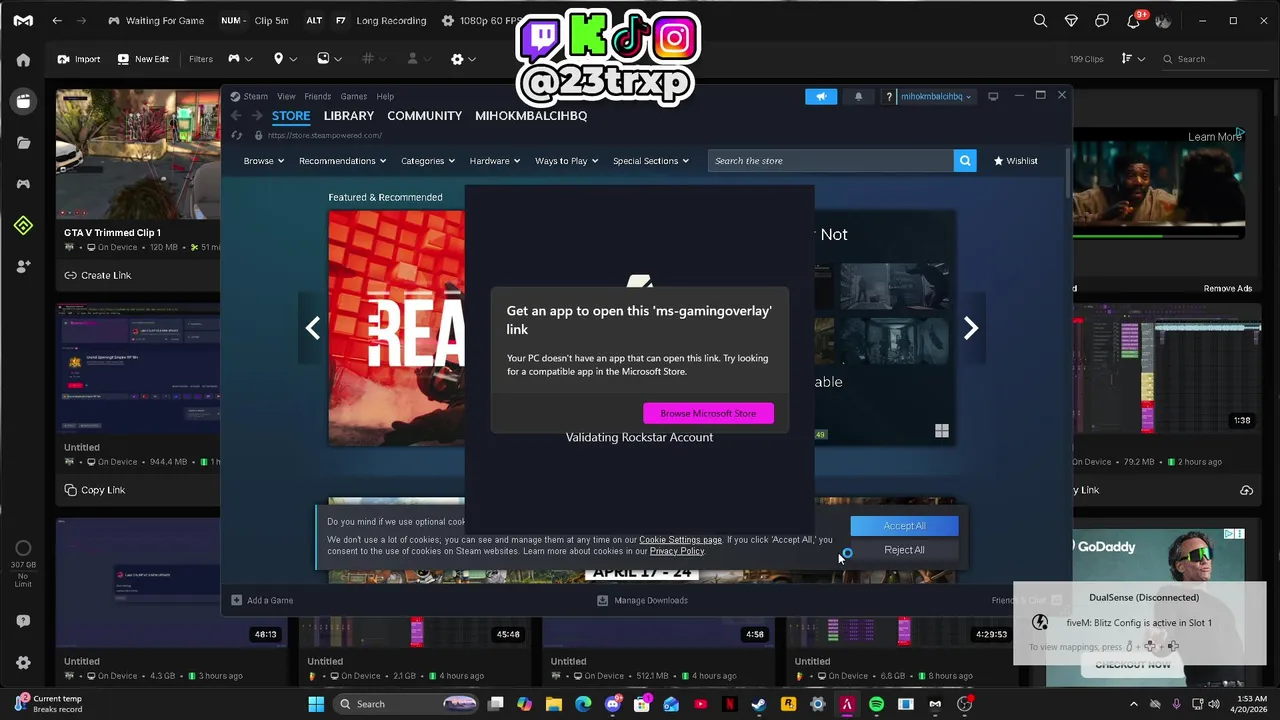The height and width of the screenshot is (720, 1280).
Task: Open Manage Downloads in Steam
Action: click(x=642, y=601)
